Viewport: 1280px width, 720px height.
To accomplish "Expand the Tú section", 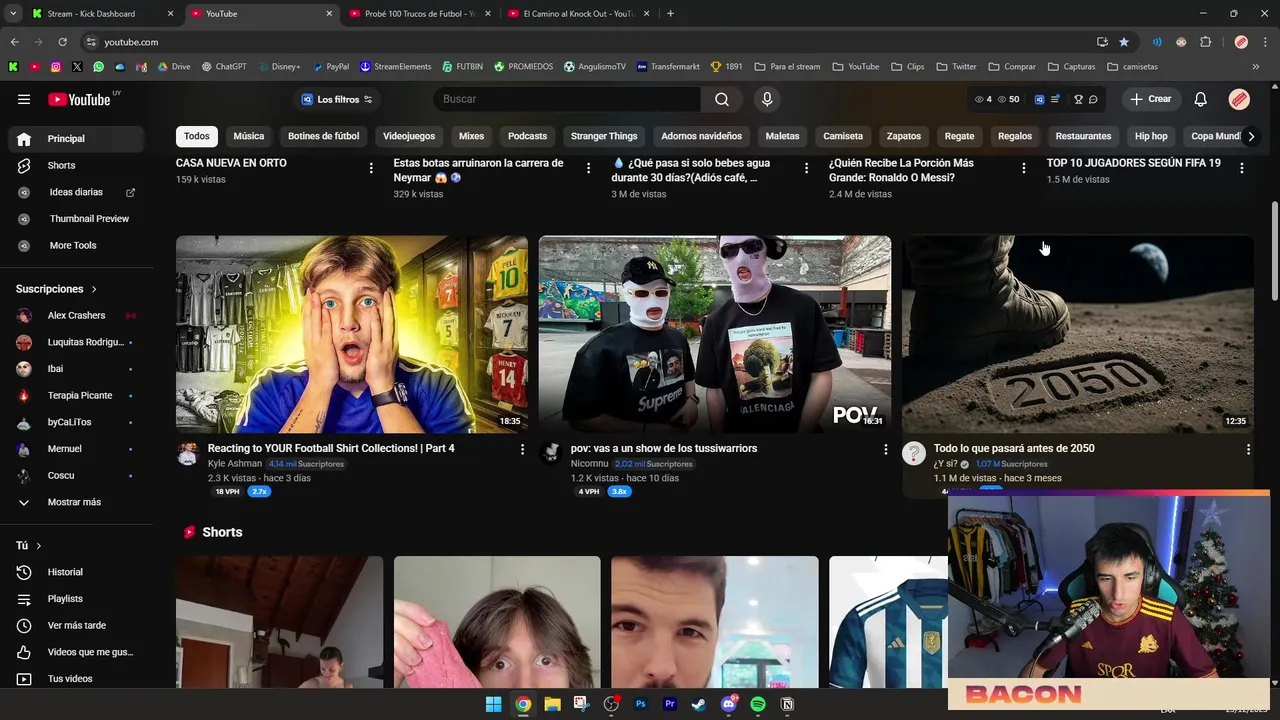I will (29, 545).
